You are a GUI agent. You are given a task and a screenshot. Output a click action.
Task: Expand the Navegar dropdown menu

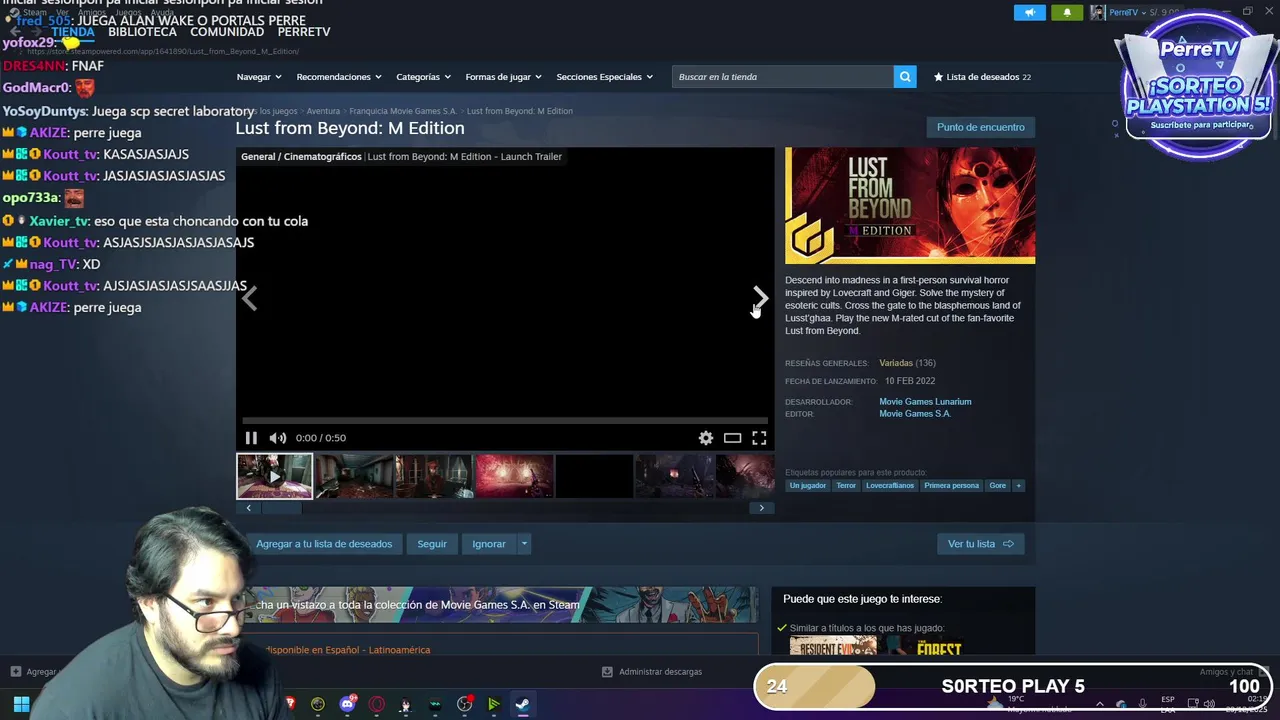click(259, 77)
